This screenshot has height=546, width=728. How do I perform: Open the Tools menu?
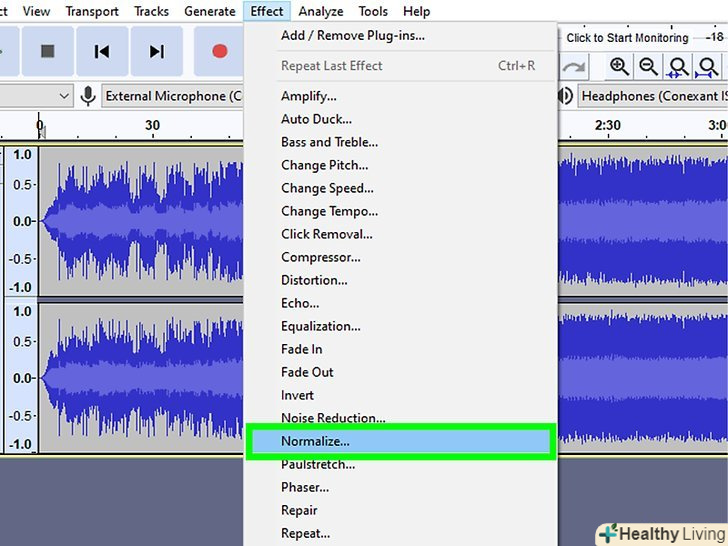(373, 11)
